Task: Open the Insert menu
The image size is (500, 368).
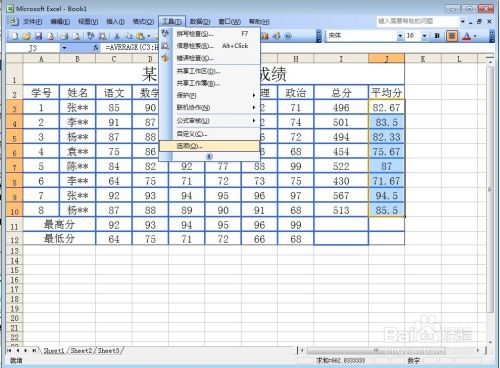Action: click(x=115, y=21)
